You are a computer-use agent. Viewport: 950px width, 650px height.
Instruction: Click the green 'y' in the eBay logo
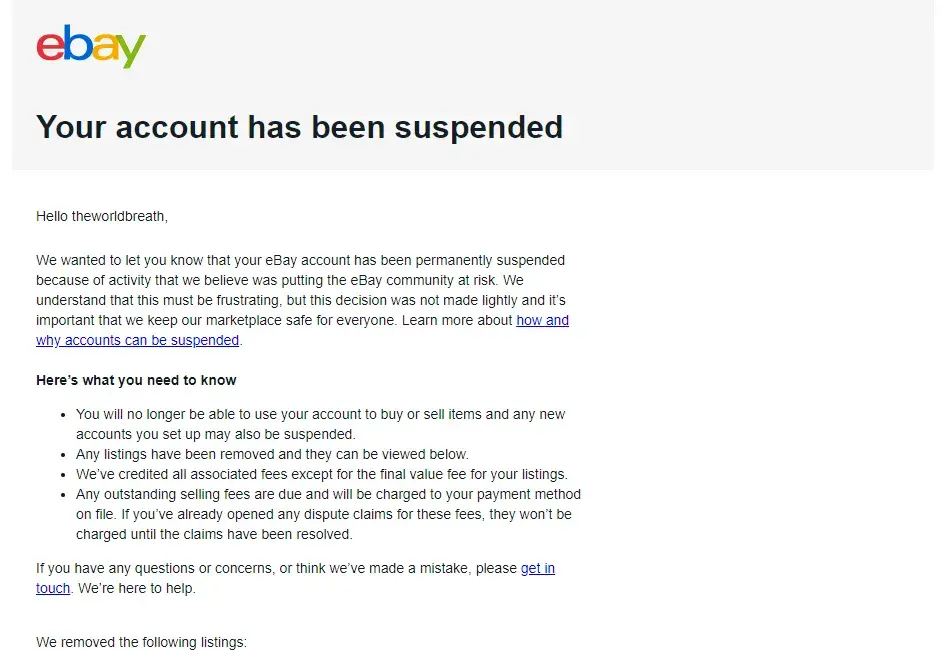click(x=131, y=52)
